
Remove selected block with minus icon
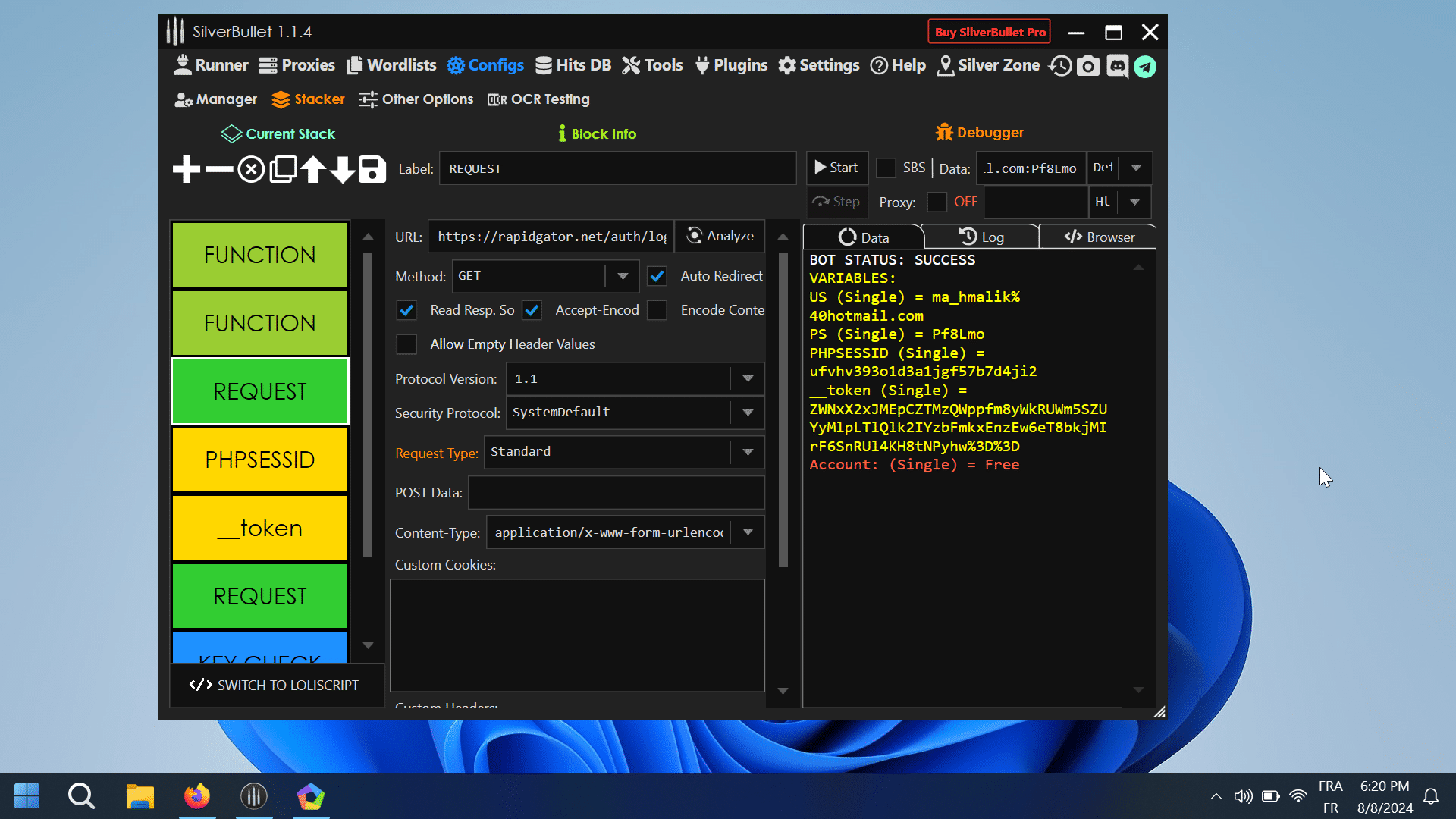[x=219, y=169]
